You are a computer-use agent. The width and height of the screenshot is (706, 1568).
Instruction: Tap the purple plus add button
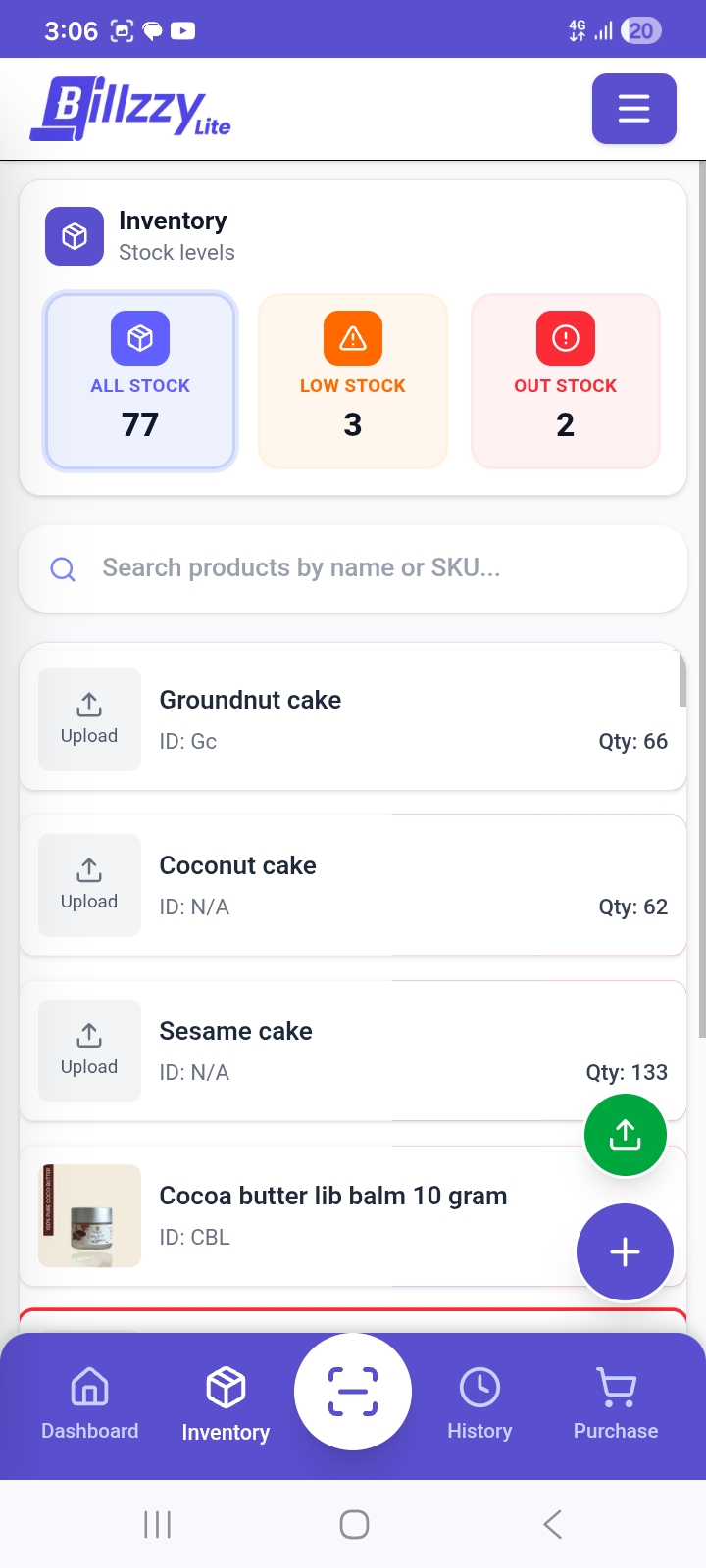(625, 1251)
